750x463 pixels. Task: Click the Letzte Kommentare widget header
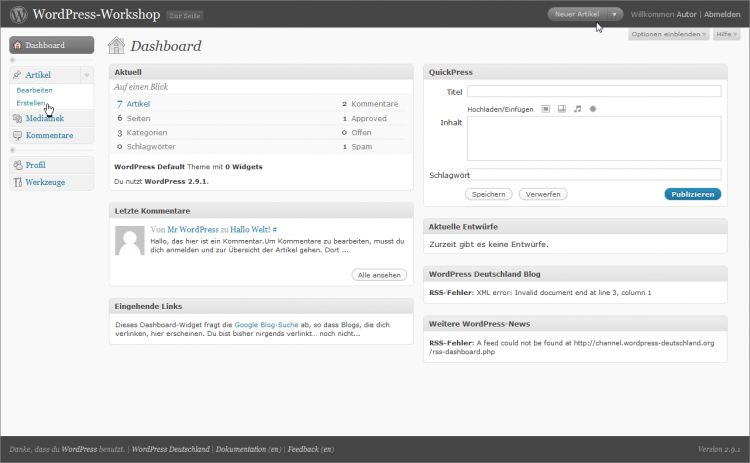(x=261, y=211)
